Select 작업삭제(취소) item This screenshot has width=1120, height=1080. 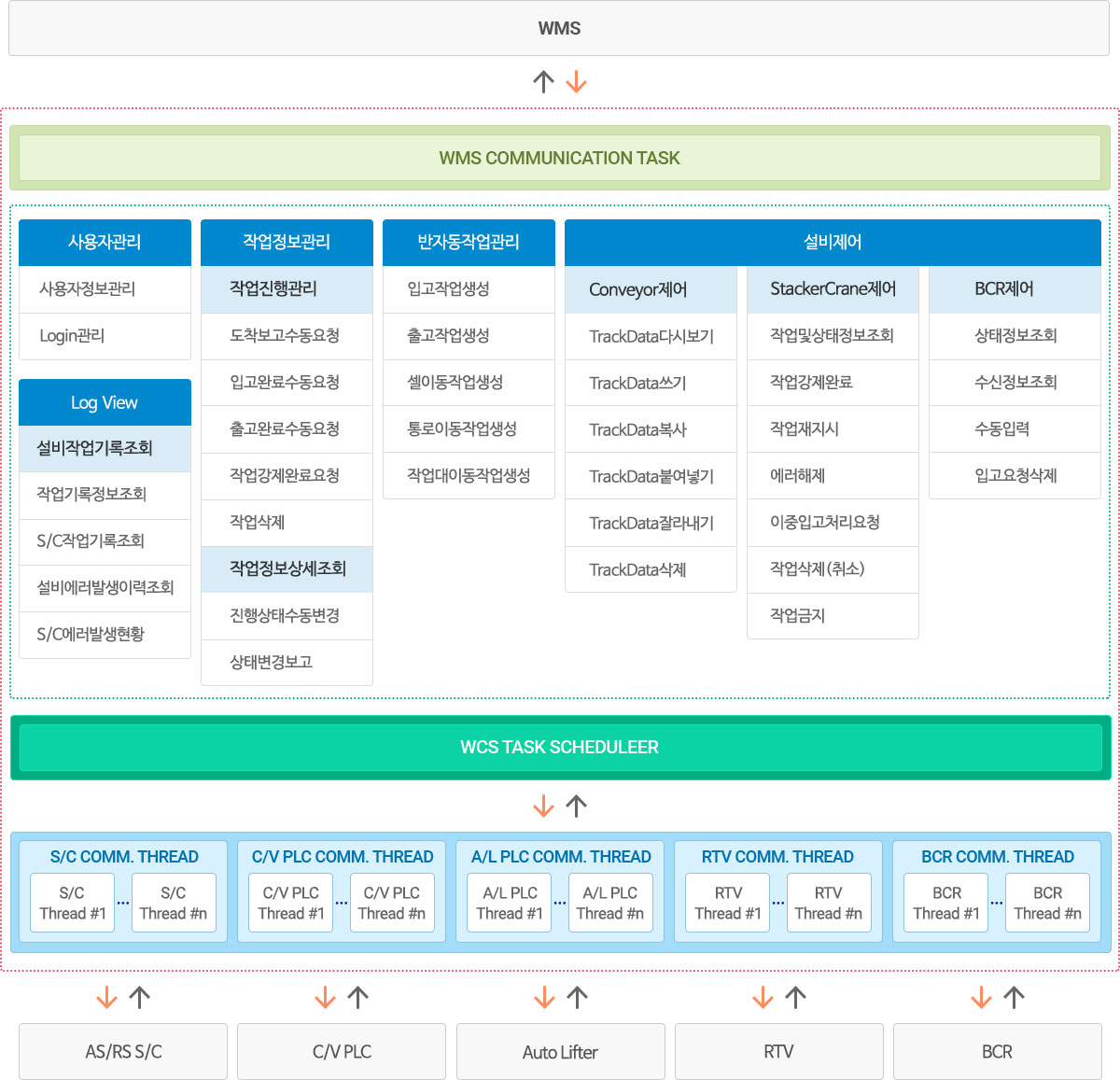(833, 569)
